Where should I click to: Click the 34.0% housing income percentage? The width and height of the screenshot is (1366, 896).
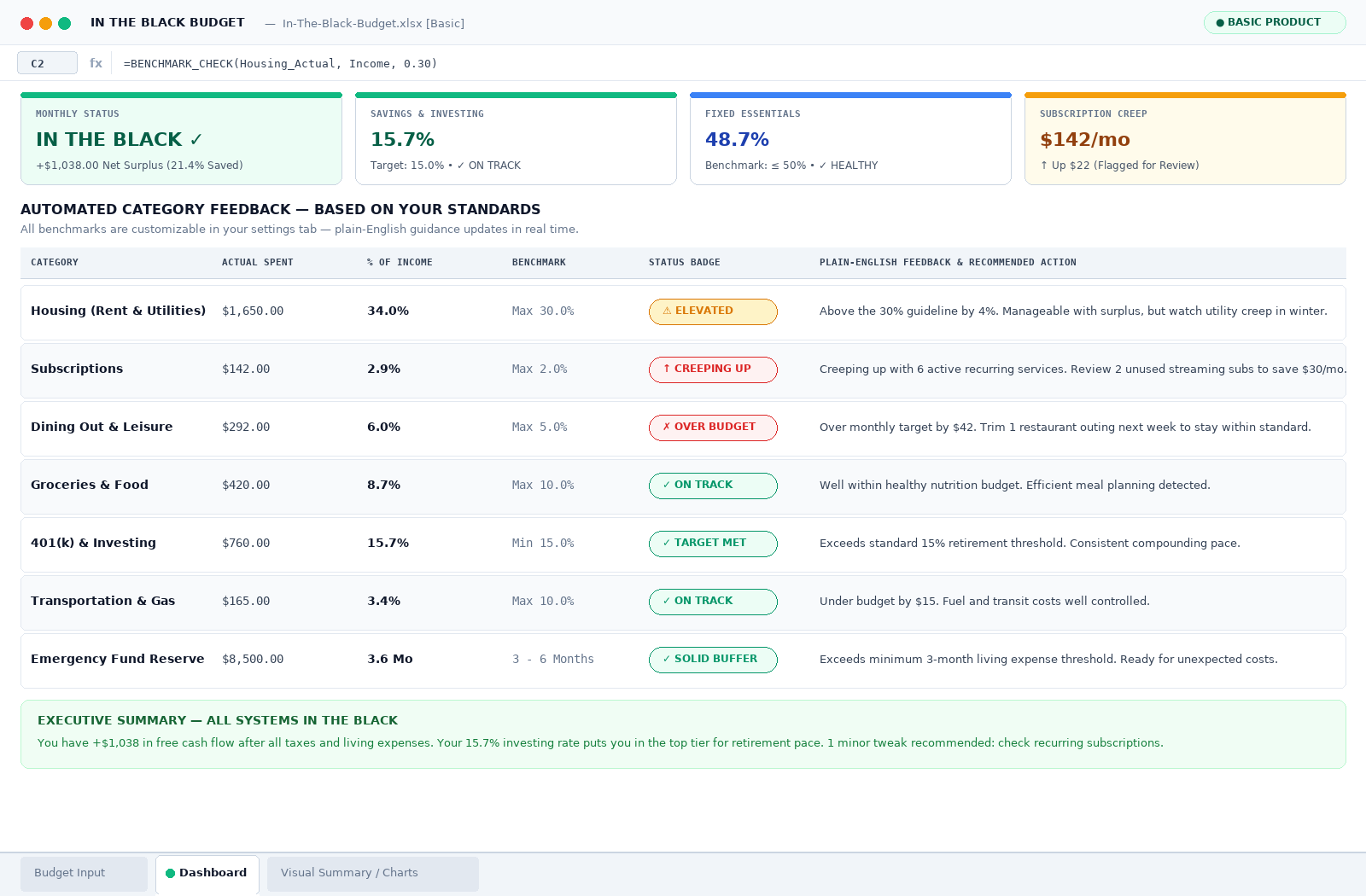[388, 311]
